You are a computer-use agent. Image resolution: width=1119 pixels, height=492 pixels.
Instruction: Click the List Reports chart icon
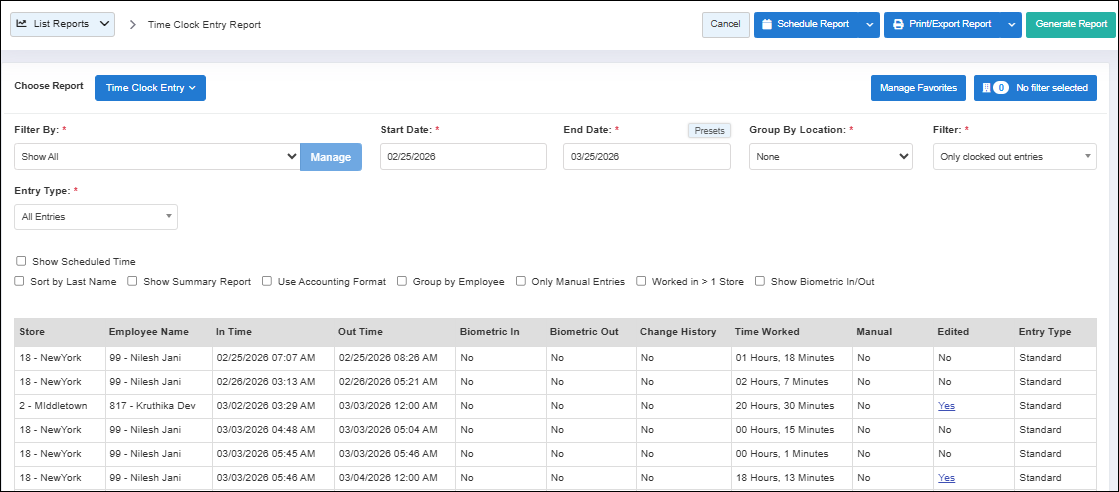(22, 24)
